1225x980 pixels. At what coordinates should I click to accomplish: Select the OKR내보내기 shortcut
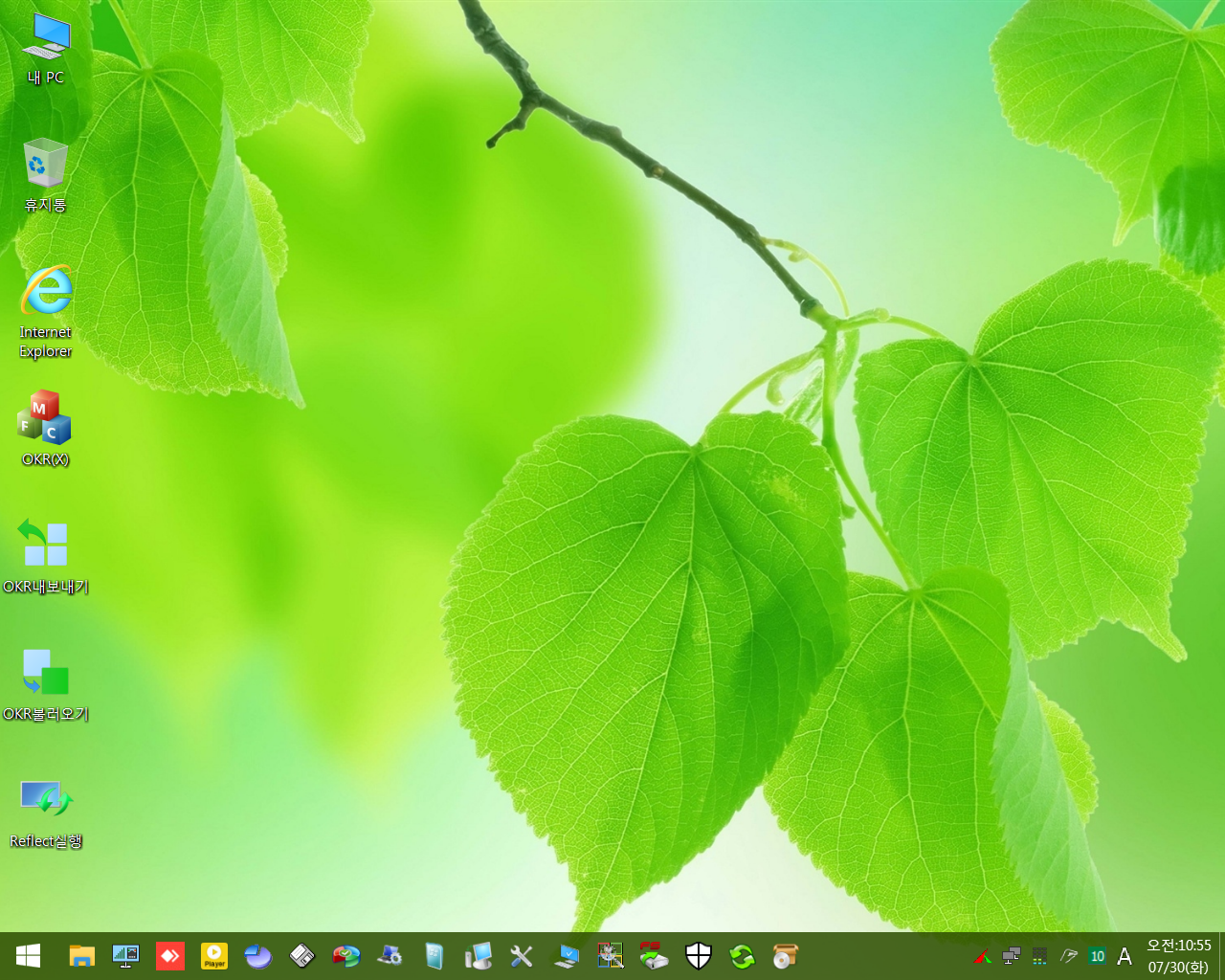[x=45, y=556]
